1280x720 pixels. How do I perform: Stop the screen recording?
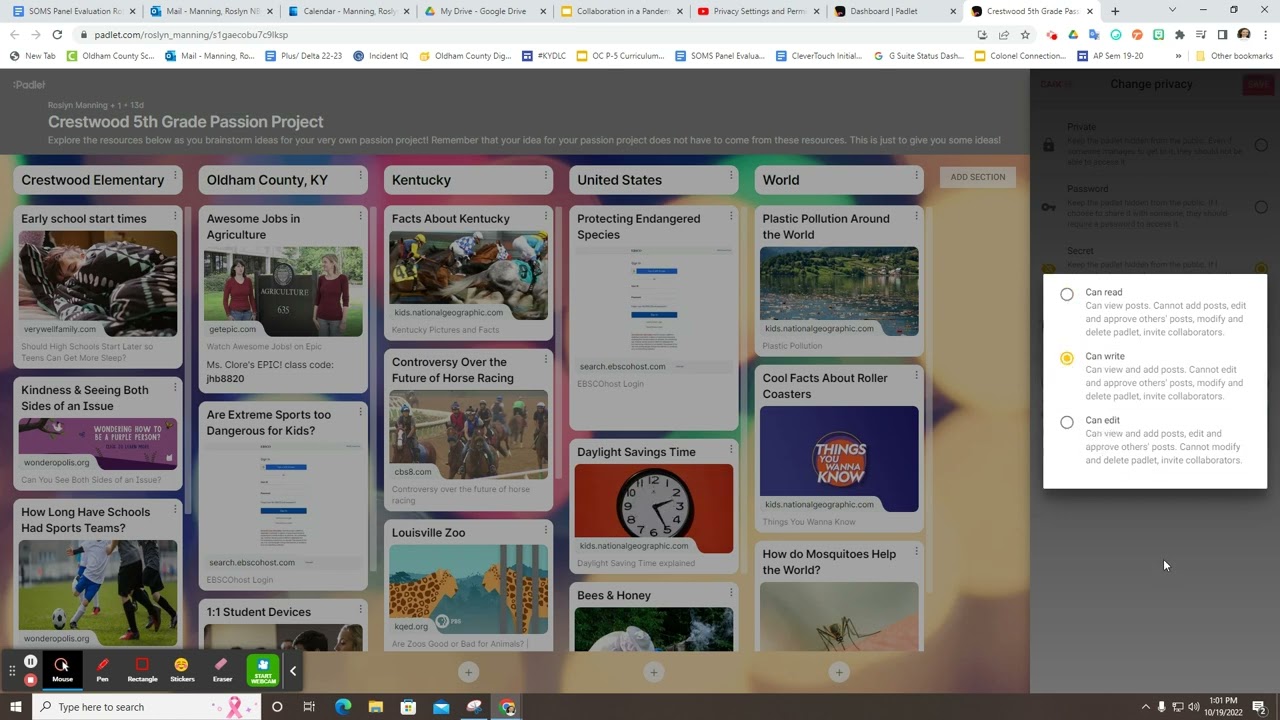coord(30,680)
